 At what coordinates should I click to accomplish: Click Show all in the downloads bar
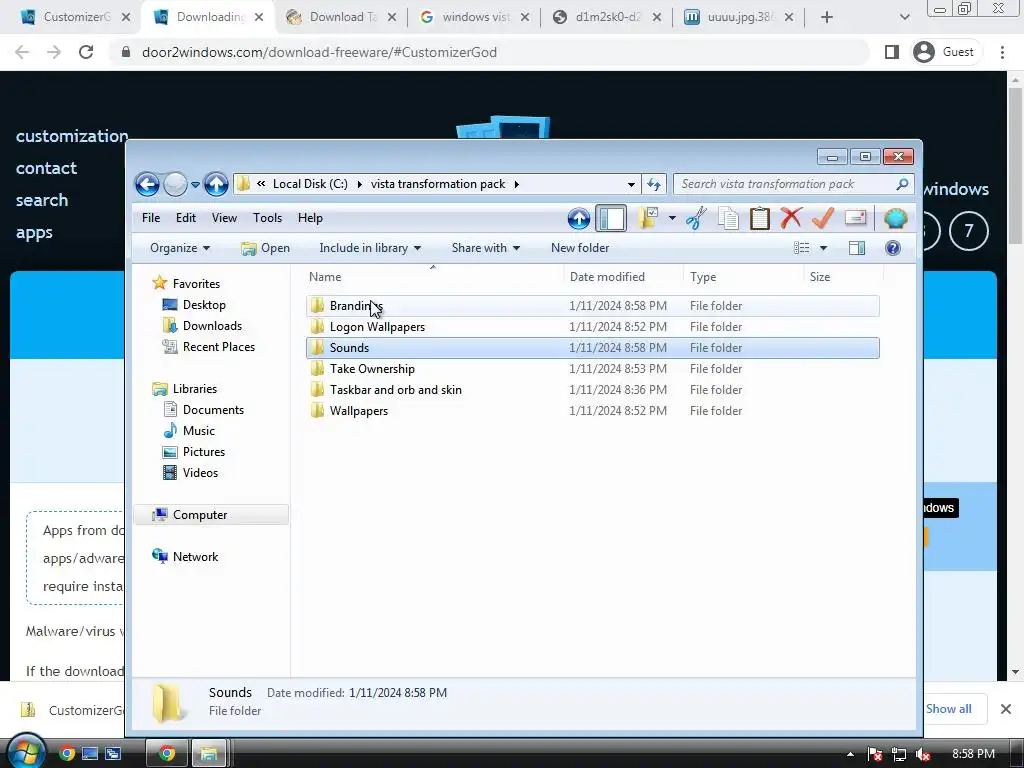(x=948, y=709)
